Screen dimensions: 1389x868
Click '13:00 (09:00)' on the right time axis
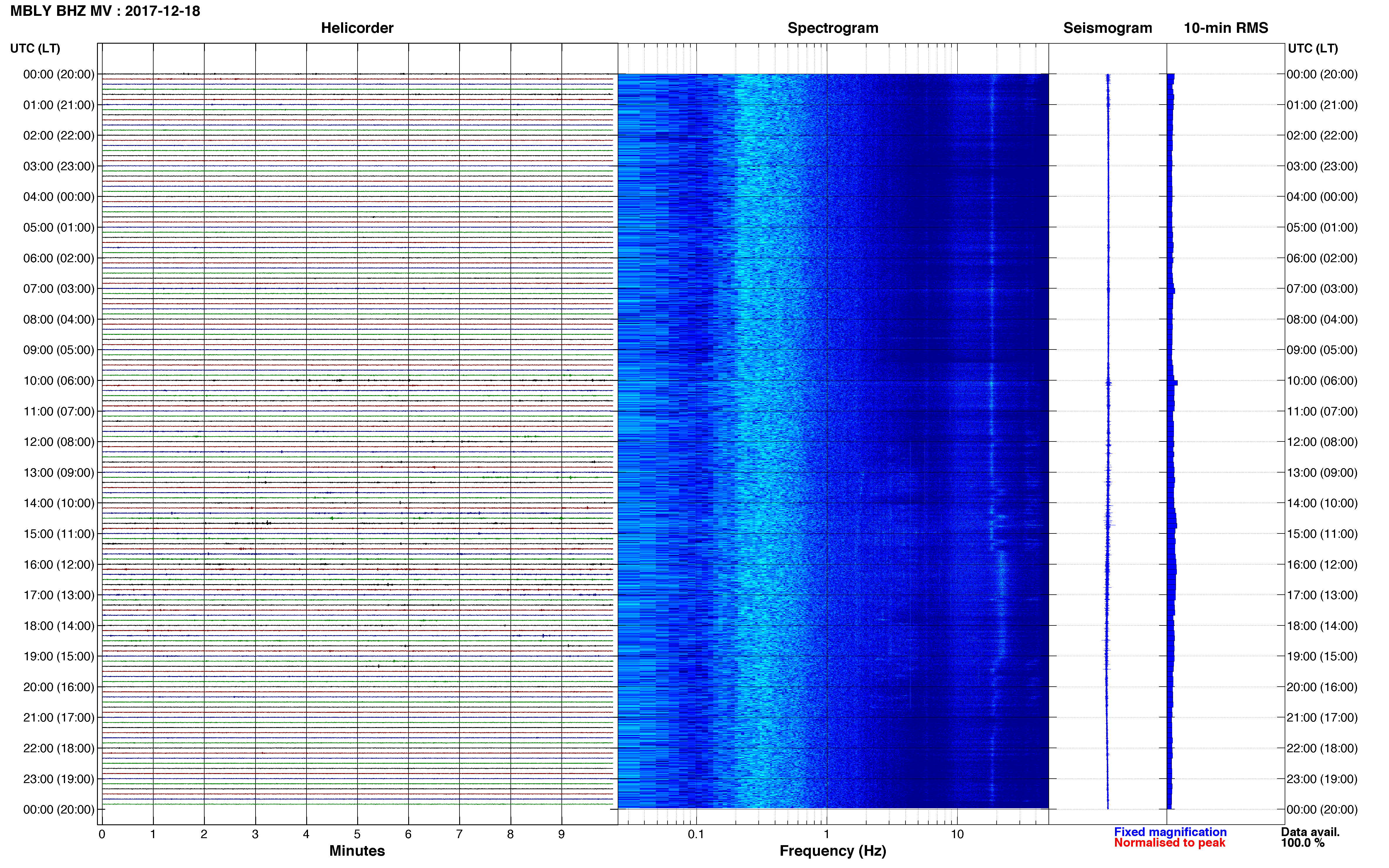click(x=1322, y=473)
